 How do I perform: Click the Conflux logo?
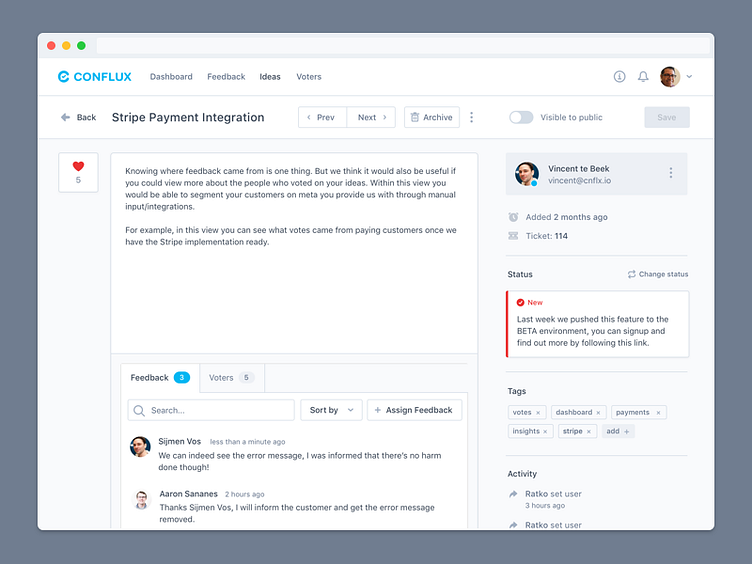94,77
